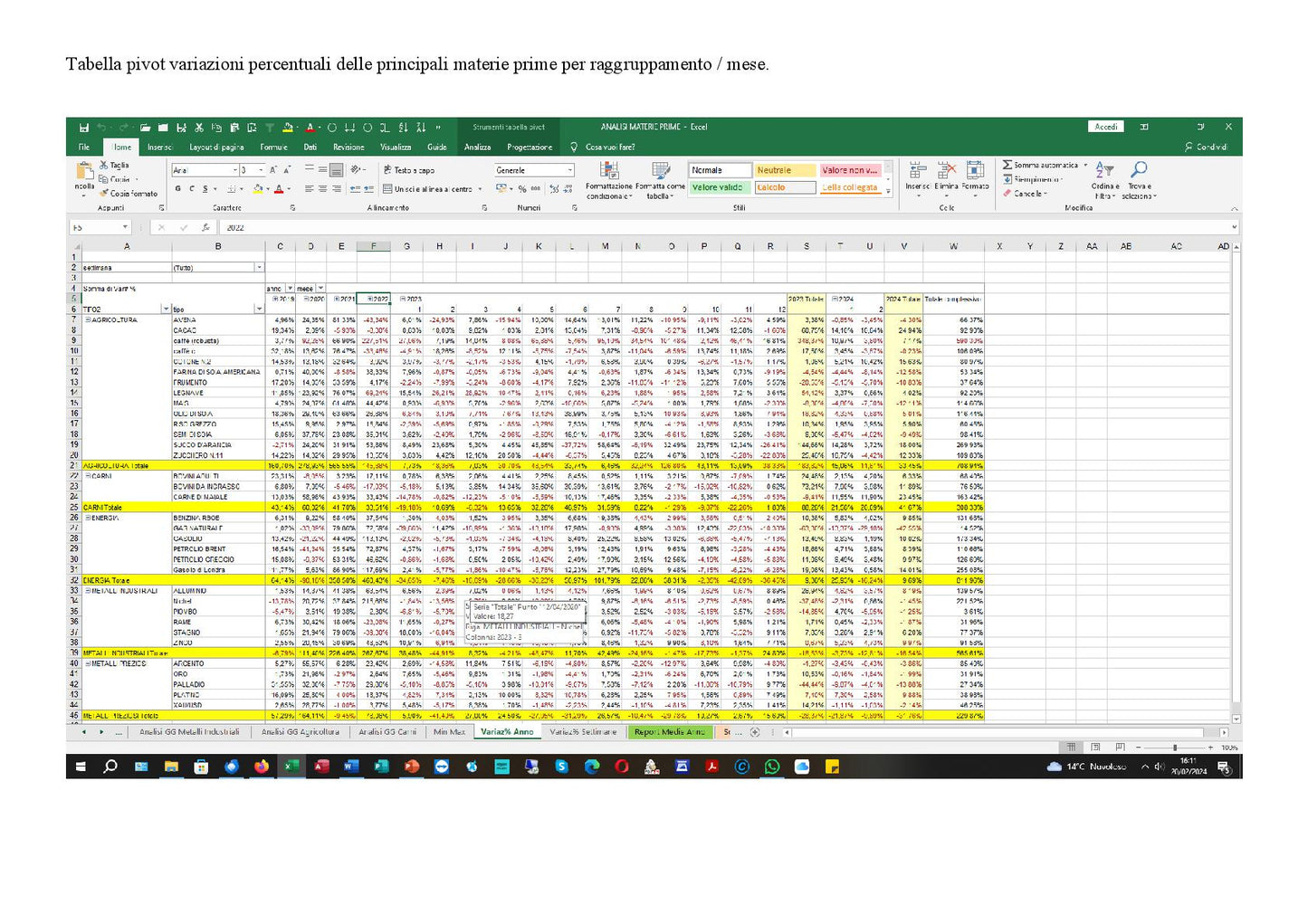The width and height of the screenshot is (1308, 924).
Task: Click the formula bar showing 2022
Action: point(727,227)
